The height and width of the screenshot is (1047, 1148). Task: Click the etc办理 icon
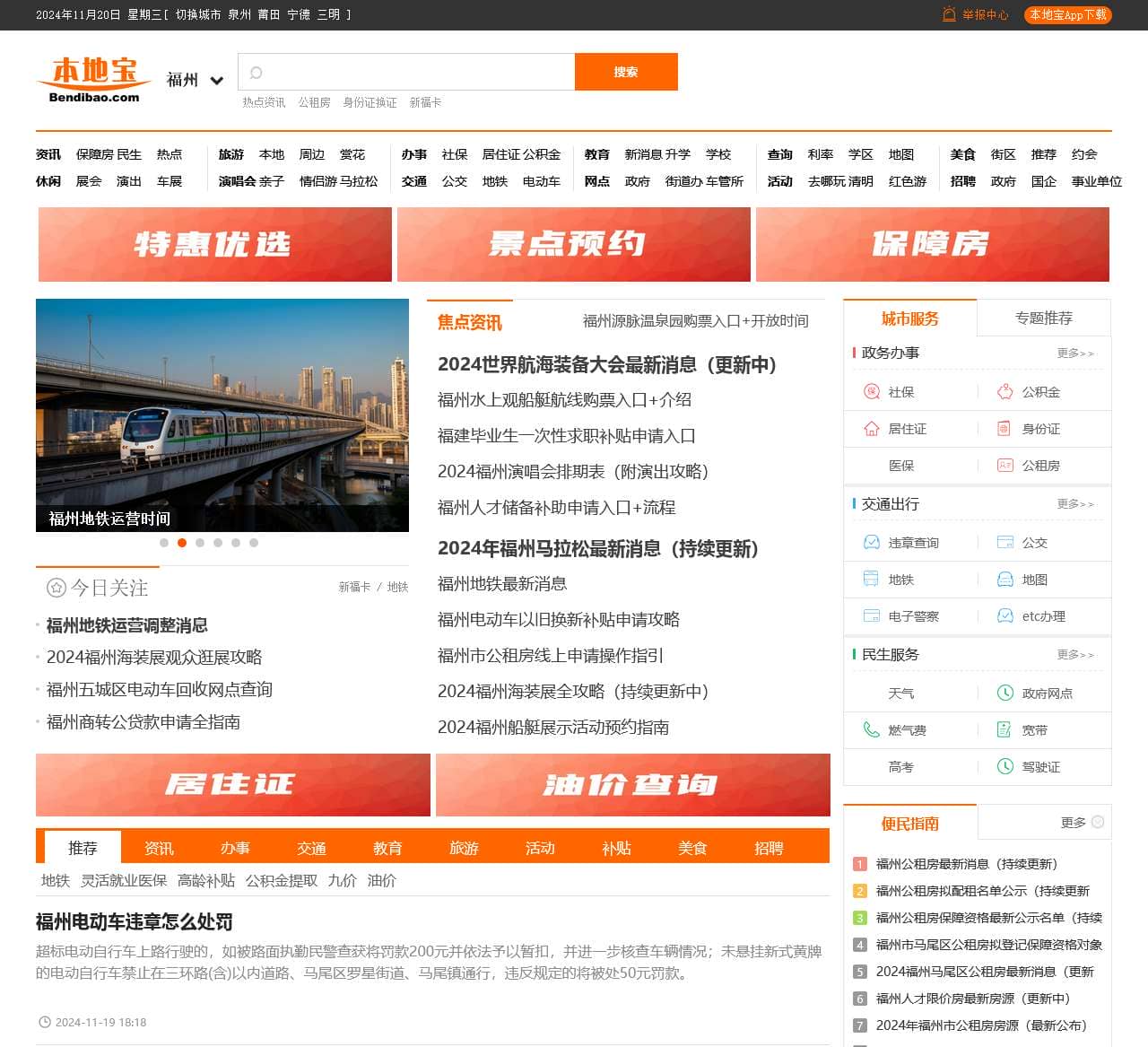point(1004,615)
